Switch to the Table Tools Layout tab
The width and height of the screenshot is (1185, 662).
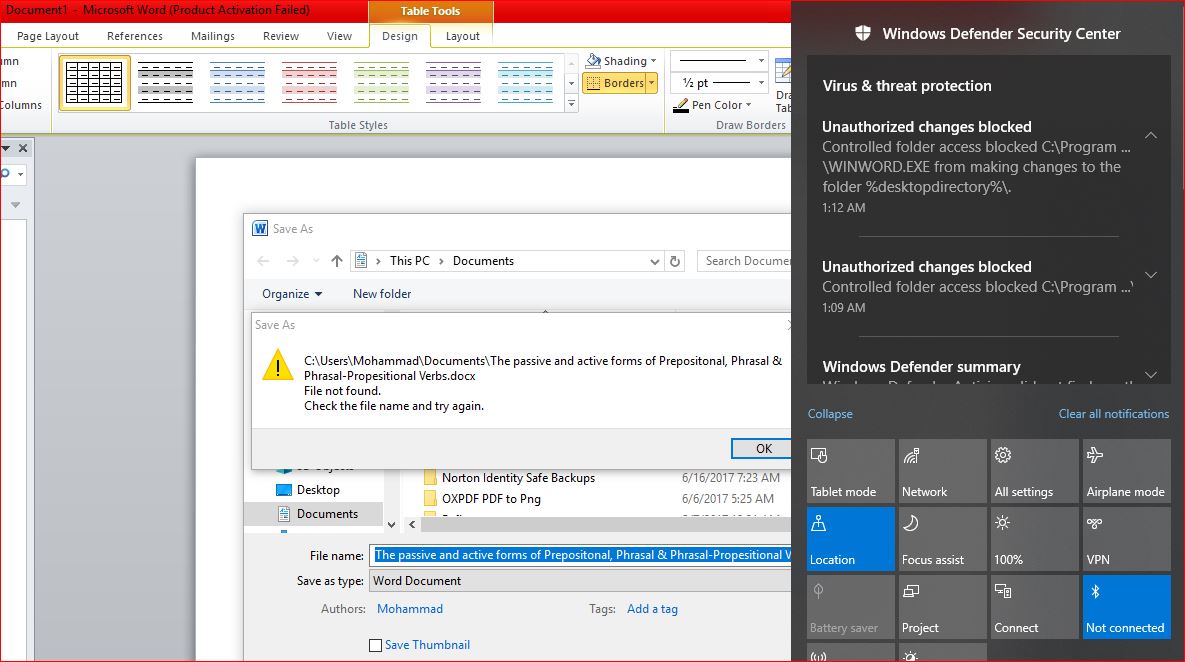[463, 36]
